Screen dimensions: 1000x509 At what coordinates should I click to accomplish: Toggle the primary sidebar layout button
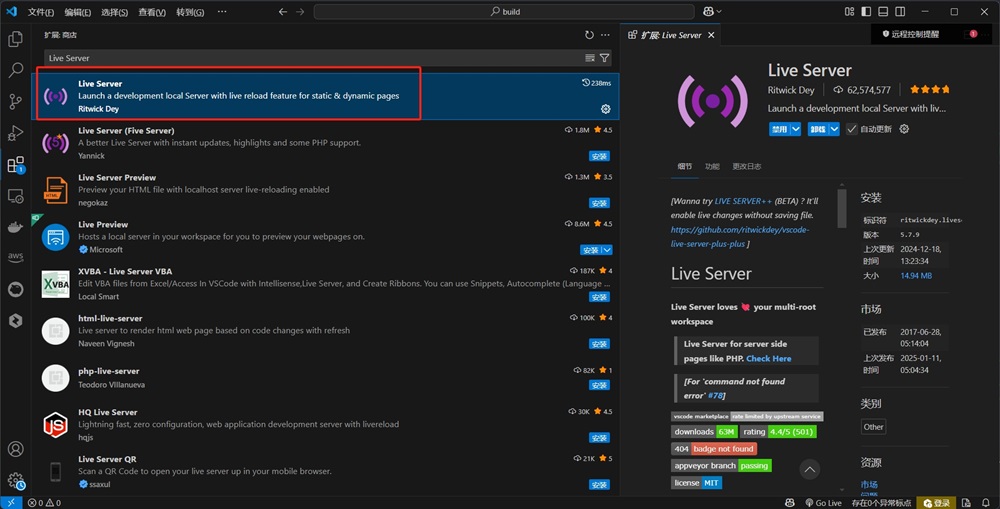pyautogui.click(x=866, y=12)
